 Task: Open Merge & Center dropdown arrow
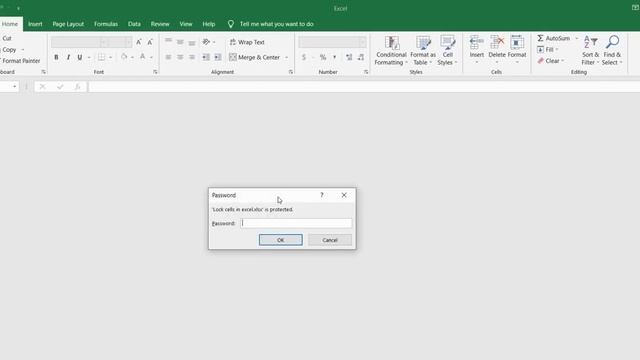point(286,58)
